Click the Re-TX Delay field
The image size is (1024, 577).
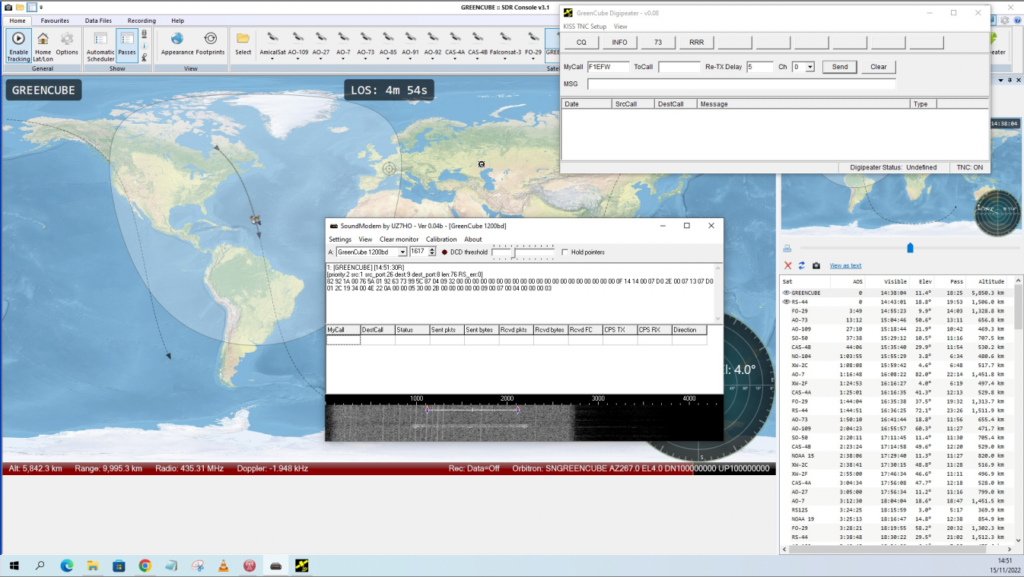pyautogui.click(x=759, y=67)
